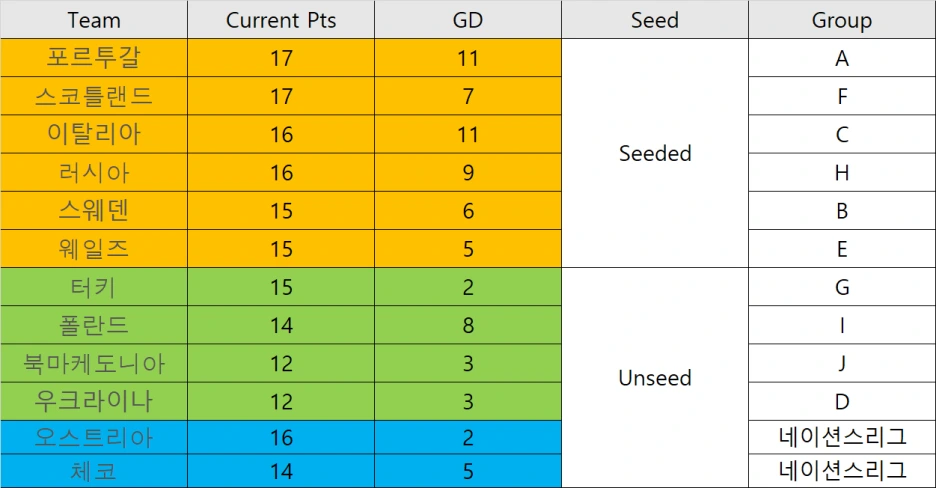Click the Unseed merged cell
This screenshot has width=936, height=488.
coord(655,378)
